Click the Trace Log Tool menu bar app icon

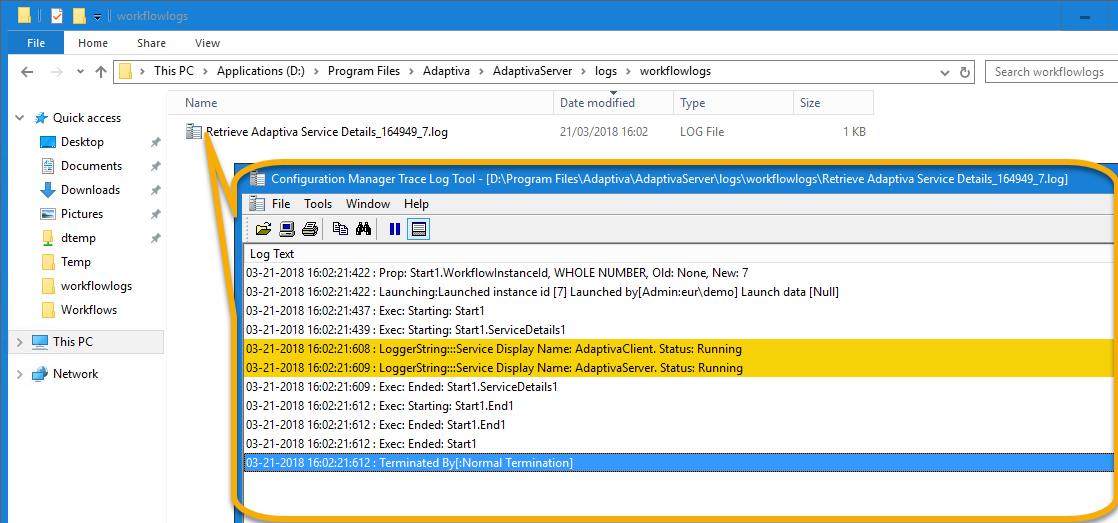coord(257,204)
